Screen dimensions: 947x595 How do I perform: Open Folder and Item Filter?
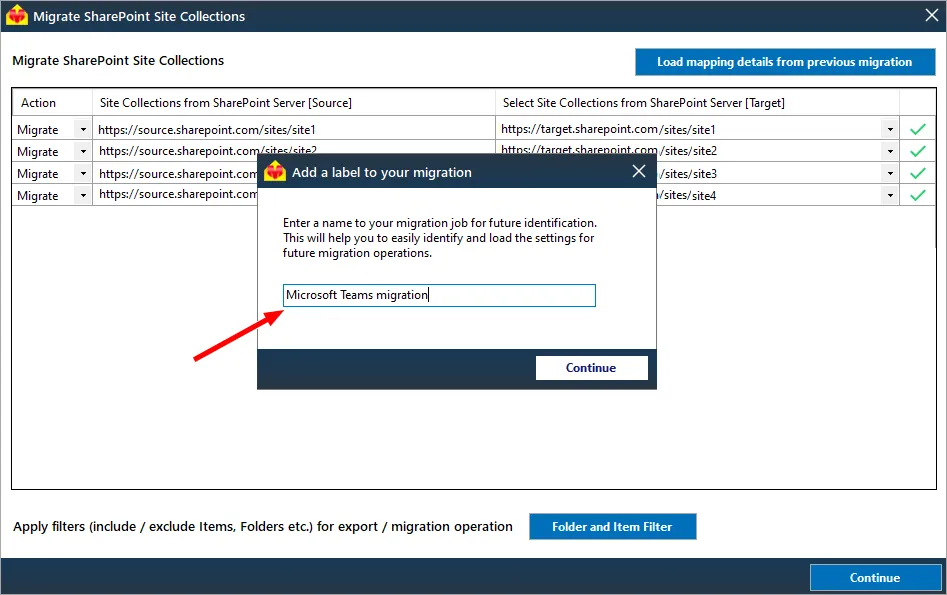click(612, 527)
